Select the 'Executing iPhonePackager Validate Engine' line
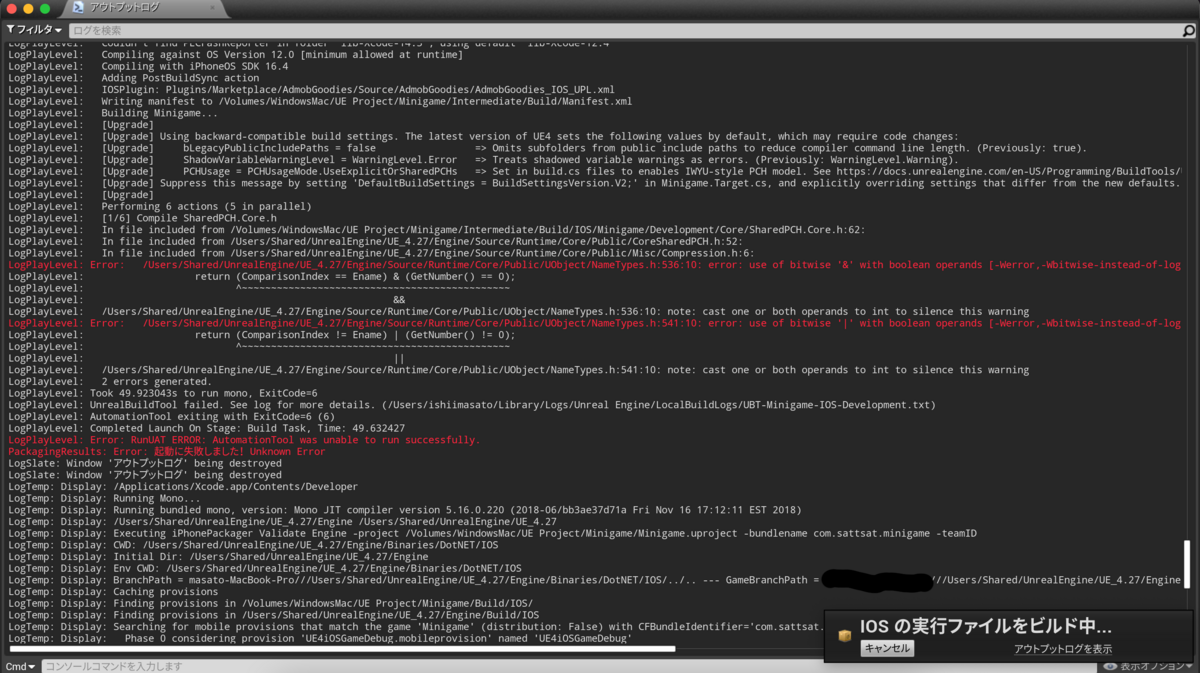The width and height of the screenshot is (1200, 673). tap(492, 533)
